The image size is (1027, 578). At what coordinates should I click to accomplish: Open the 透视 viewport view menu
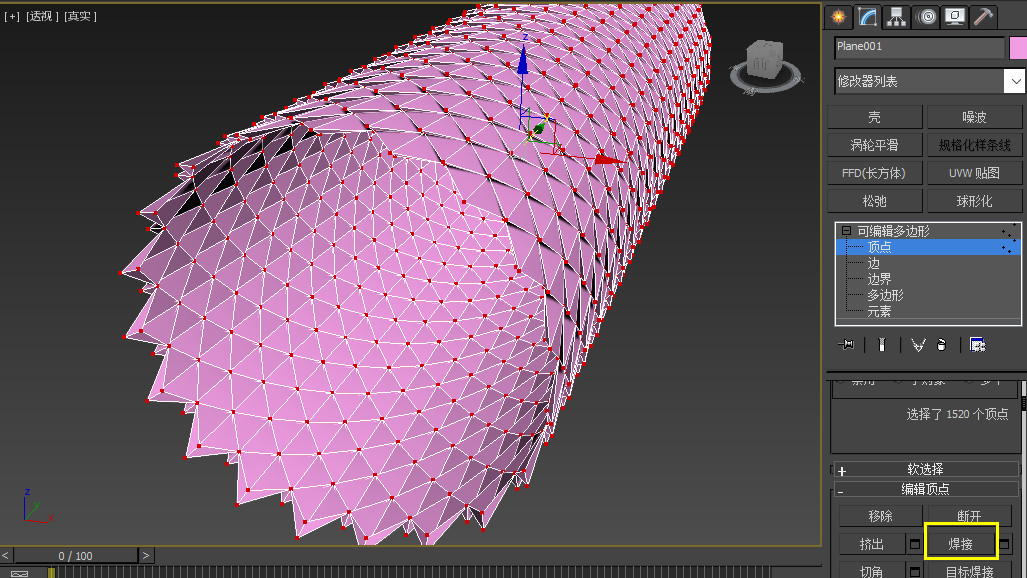39,16
